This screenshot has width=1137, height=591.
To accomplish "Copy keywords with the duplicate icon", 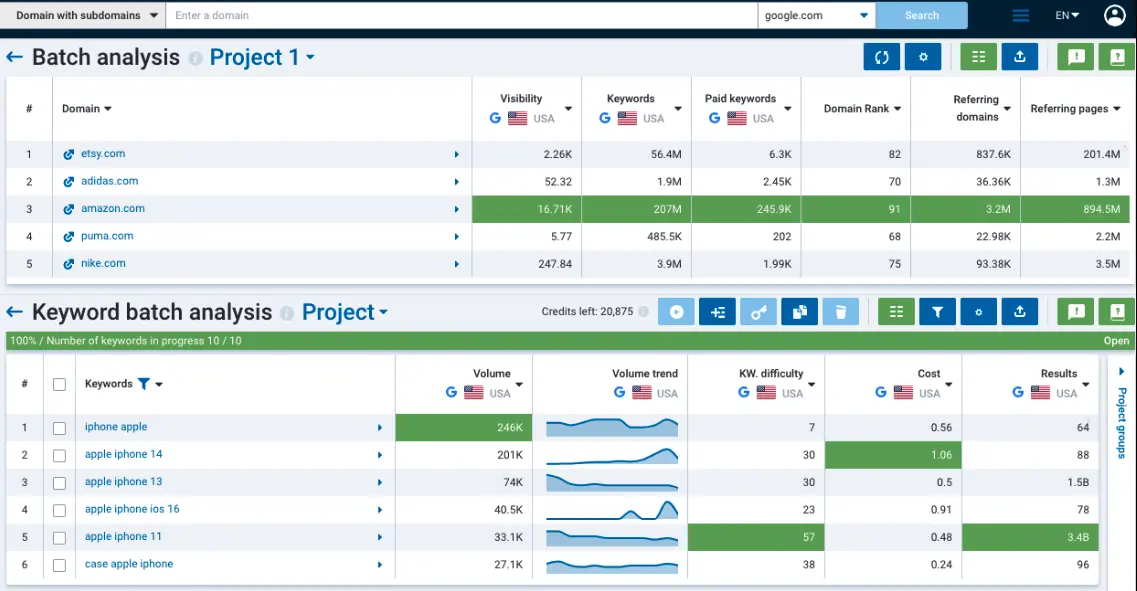I will tap(799, 311).
